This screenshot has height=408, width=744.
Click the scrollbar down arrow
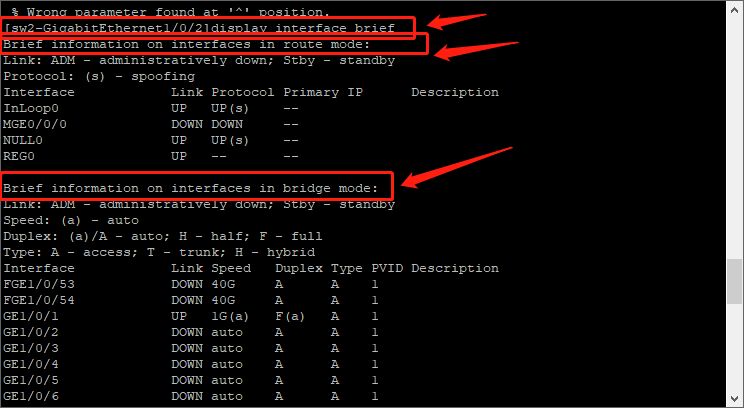point(735,399)
